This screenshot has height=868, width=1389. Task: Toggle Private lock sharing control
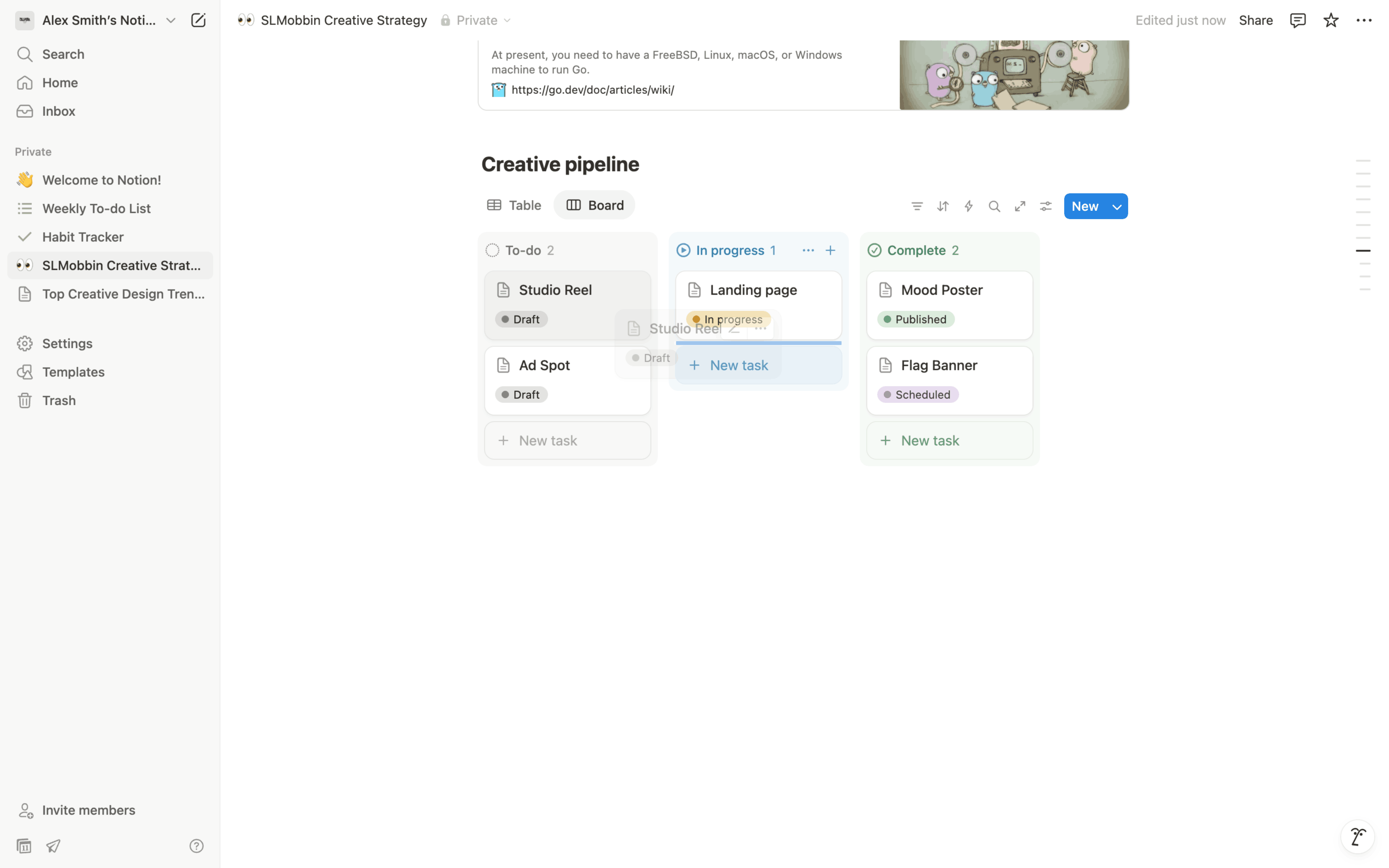pos(476,20)
